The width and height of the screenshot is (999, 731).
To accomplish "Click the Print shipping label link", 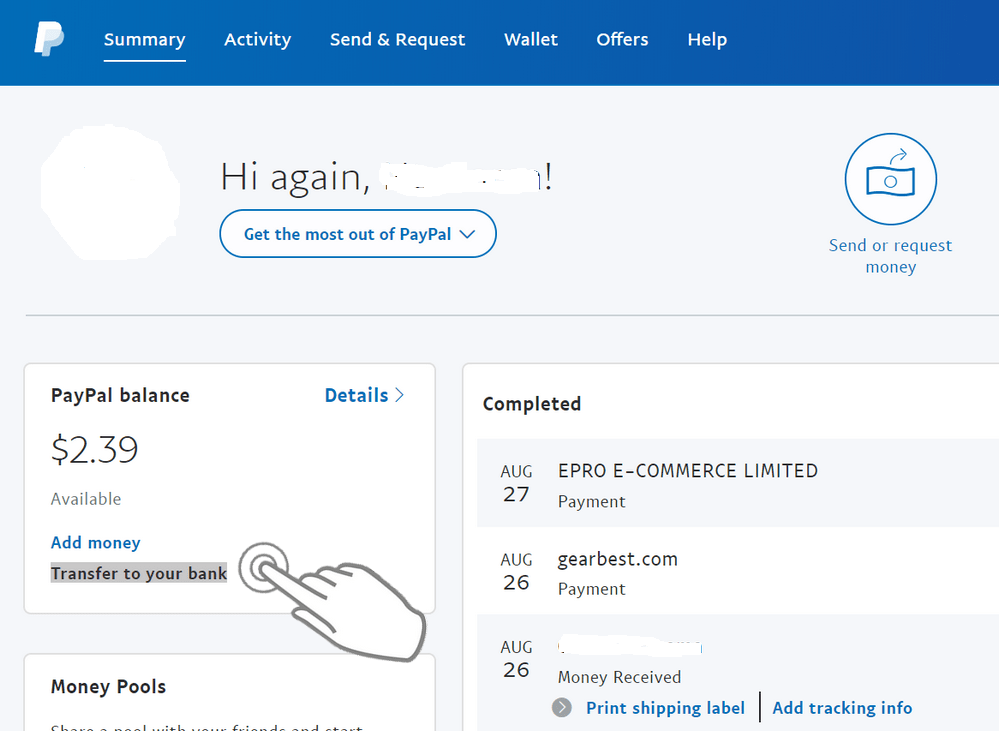I will [665, 708].
